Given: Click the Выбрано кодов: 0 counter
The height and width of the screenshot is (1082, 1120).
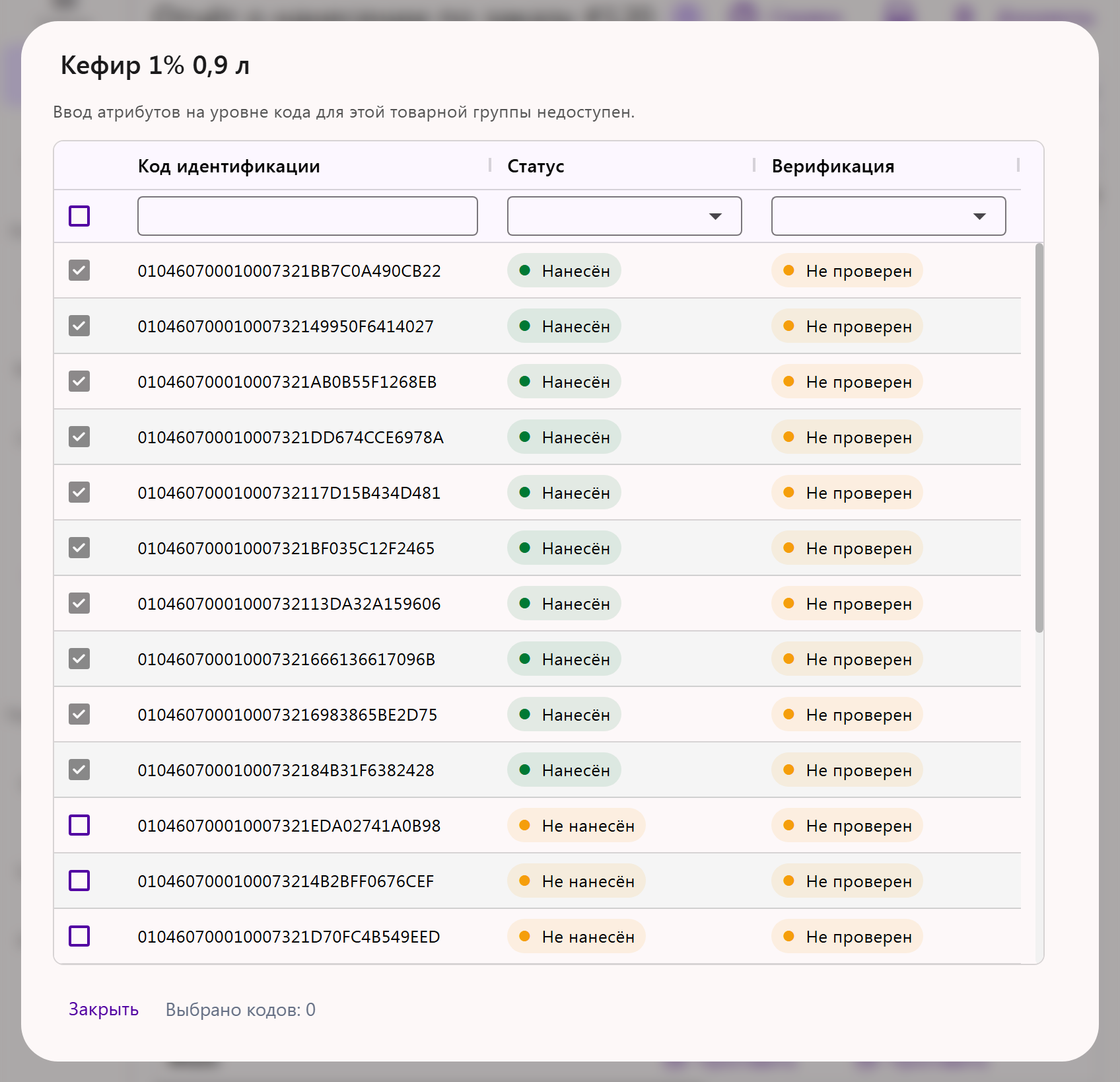Looking at the screenshot, I should 240,1009.
